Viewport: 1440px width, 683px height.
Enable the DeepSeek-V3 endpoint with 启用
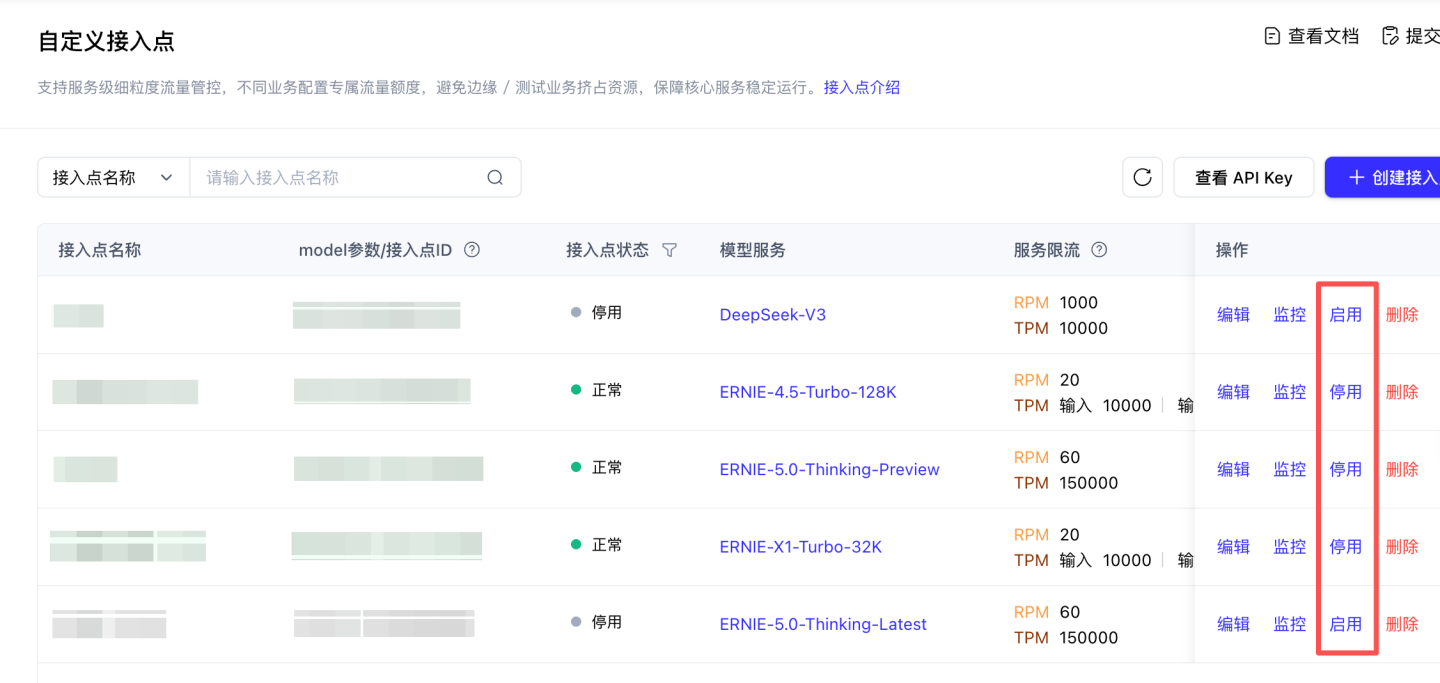click(x=1345, y=315)
